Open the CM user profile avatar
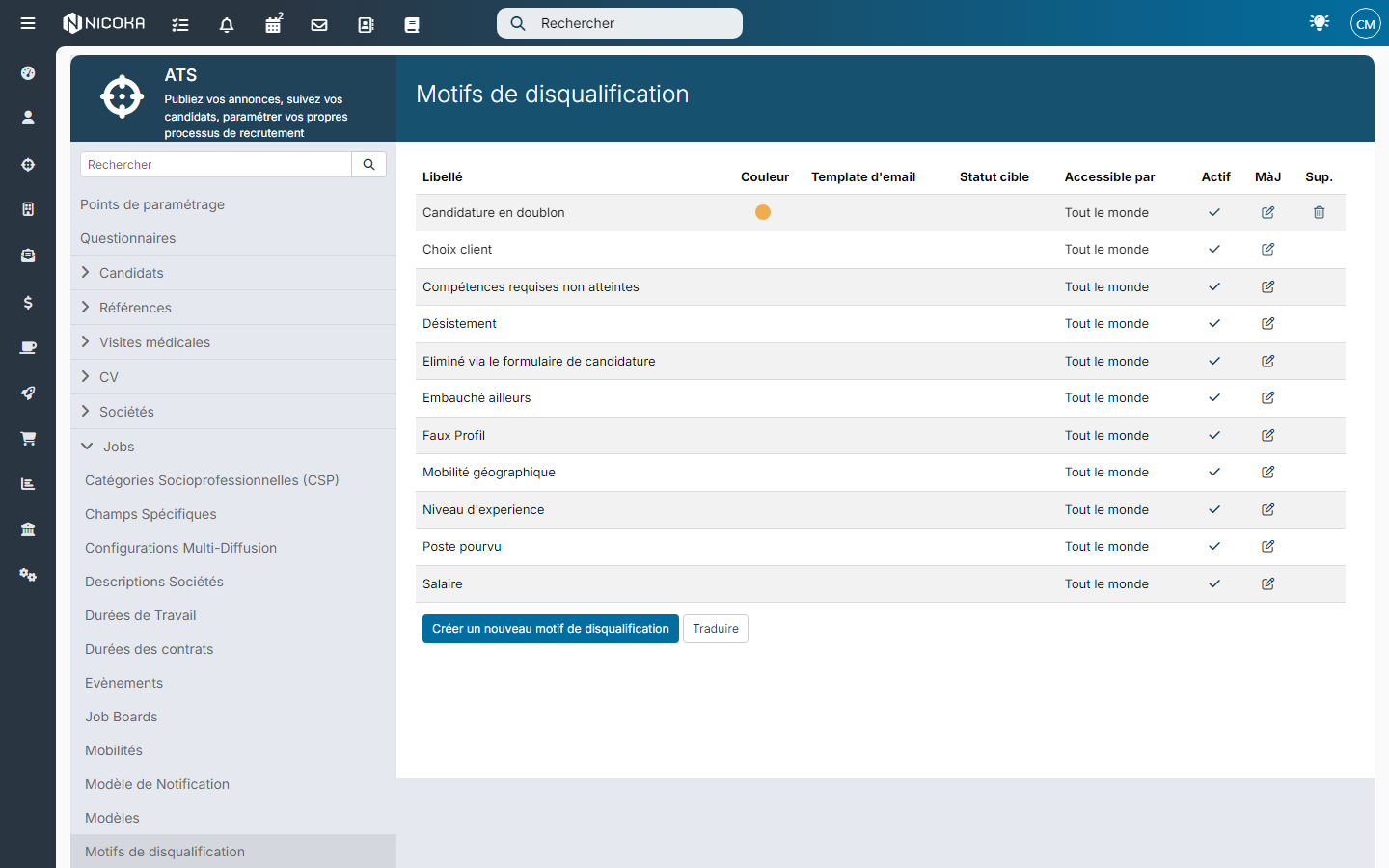Image resolution: width=1389 pixels, height=868 pixels. point(1366,23)
